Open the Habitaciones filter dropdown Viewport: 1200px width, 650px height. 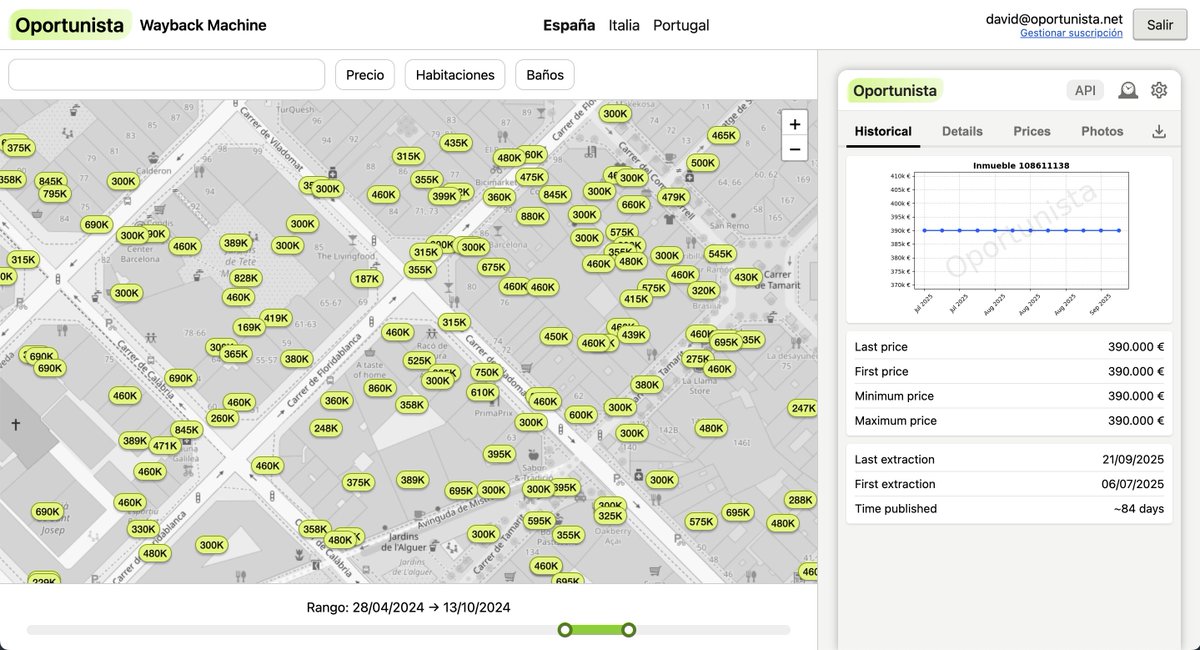[x=455, y=75]
